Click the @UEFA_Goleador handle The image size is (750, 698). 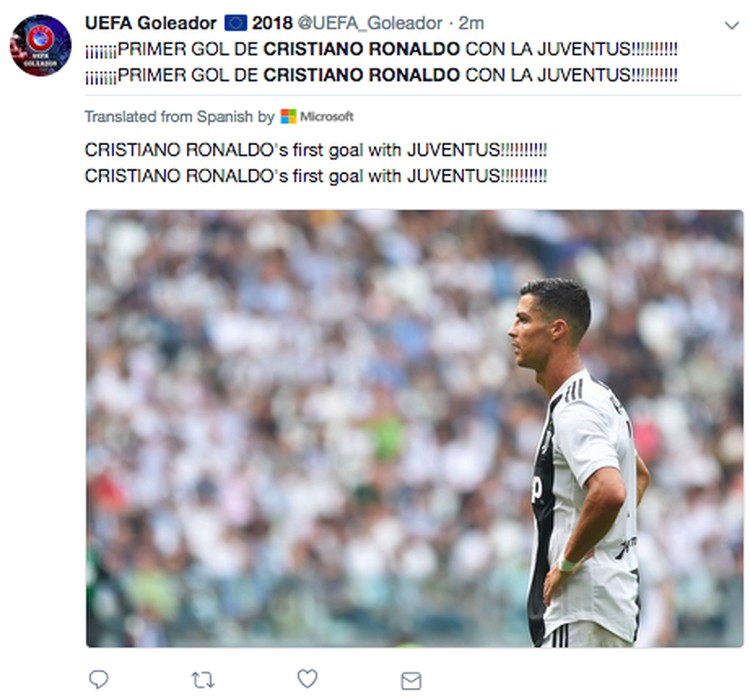pyautogui.click(x=370, y=23)
